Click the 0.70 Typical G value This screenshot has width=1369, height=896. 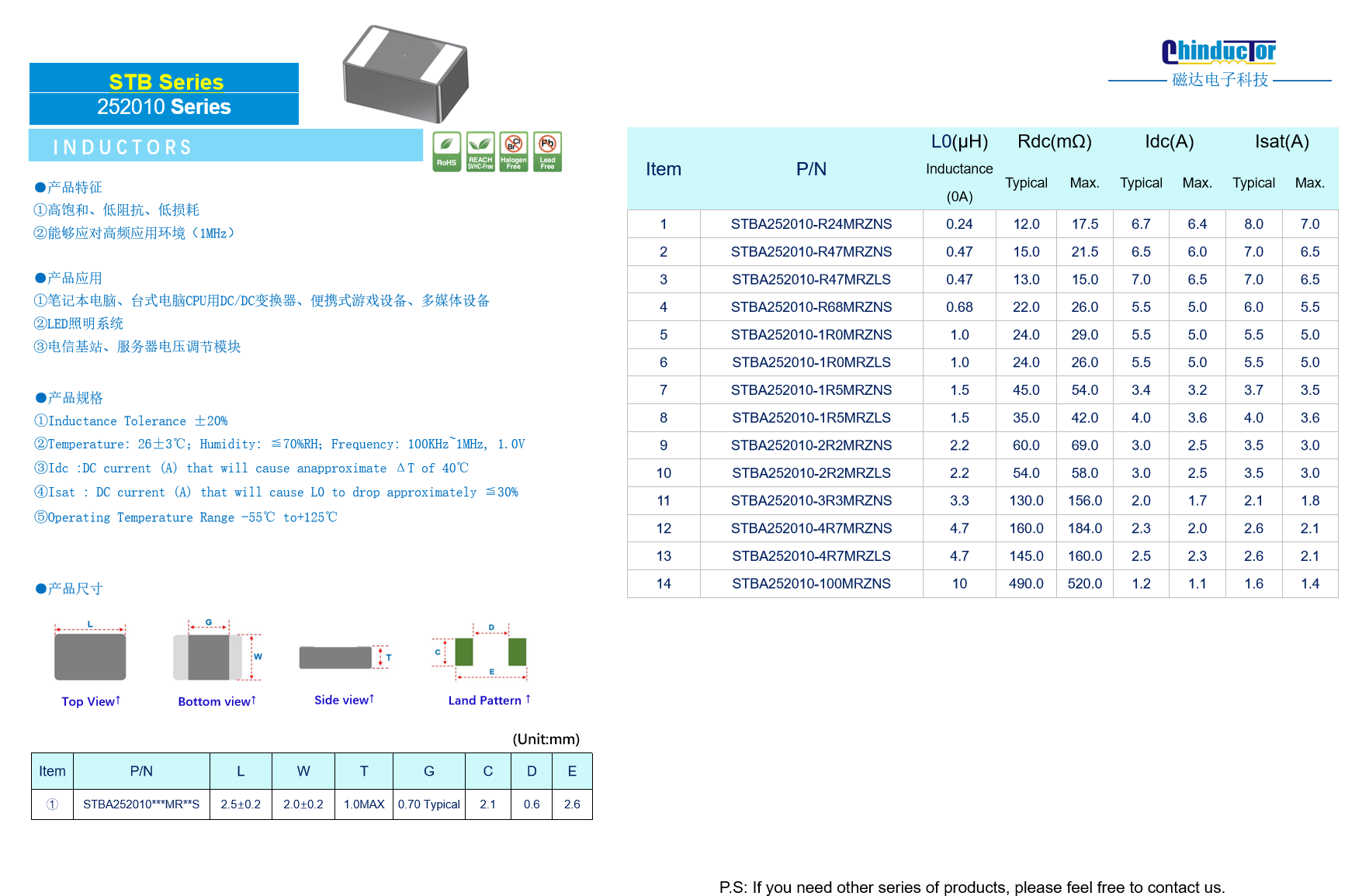point(429,804)
